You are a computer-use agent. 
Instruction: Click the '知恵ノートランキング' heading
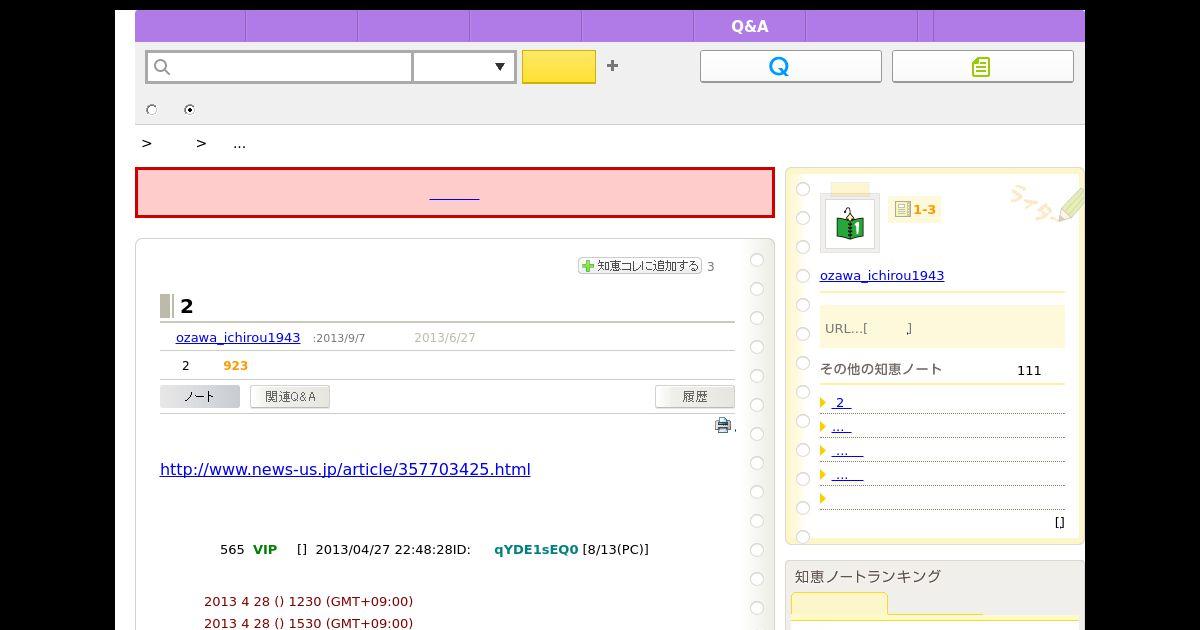tap(868, 576)
